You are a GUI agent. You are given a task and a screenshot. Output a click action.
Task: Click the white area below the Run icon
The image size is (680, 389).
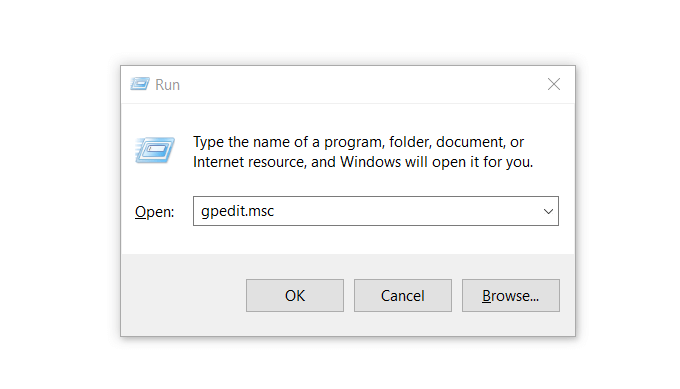(x=155, y=182)
